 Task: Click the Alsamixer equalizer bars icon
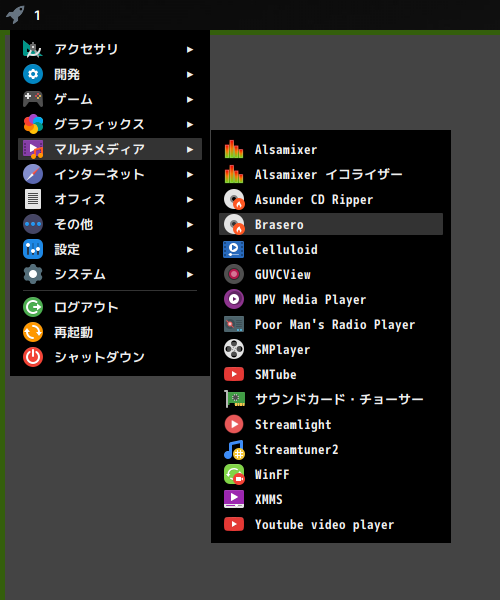(234, 149)
